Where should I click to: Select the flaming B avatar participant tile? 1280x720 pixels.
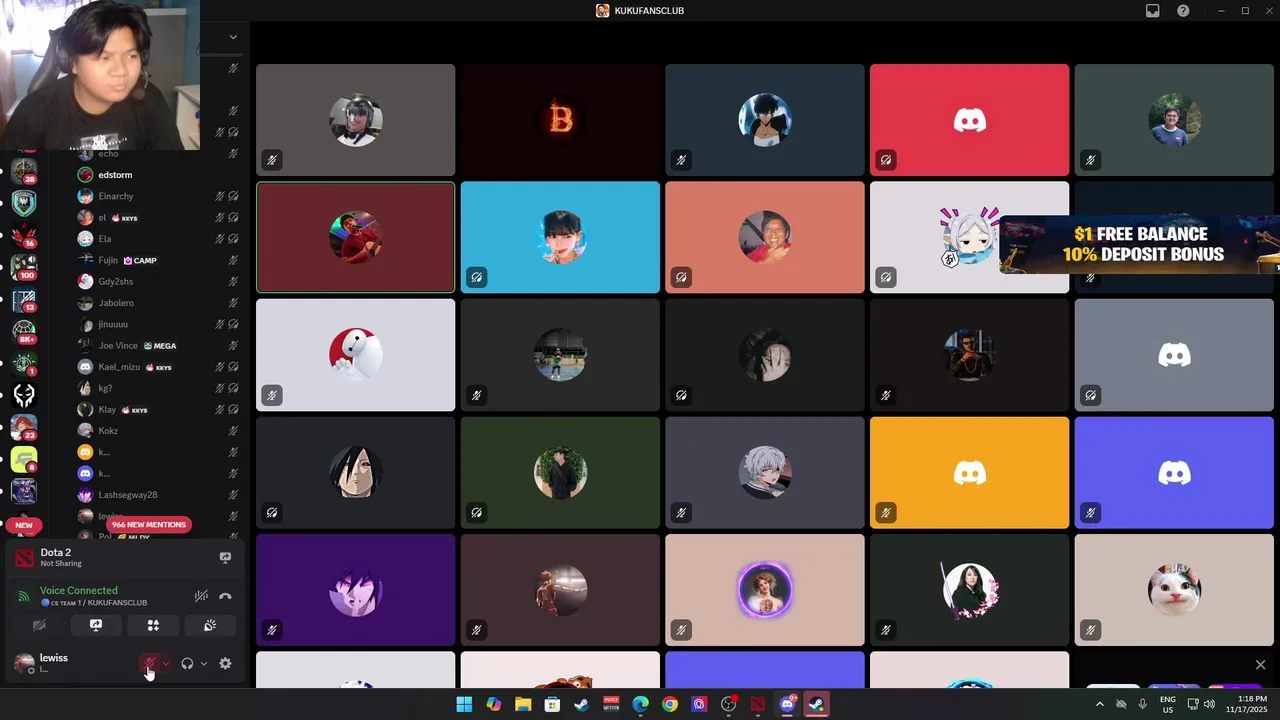[x=560, y=120]
